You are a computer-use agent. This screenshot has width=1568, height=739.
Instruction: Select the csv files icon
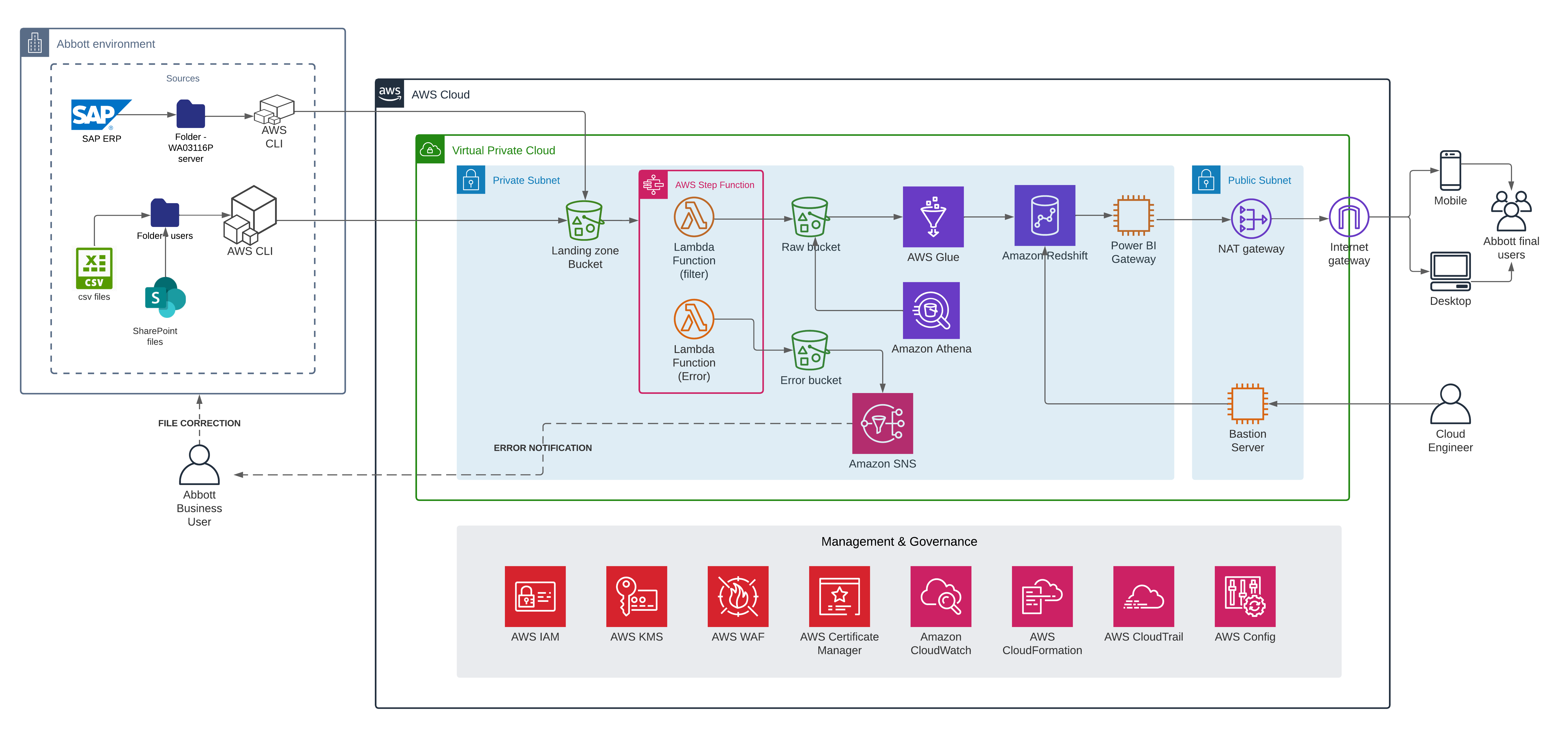pyautogui.click(x=94, y=268)
